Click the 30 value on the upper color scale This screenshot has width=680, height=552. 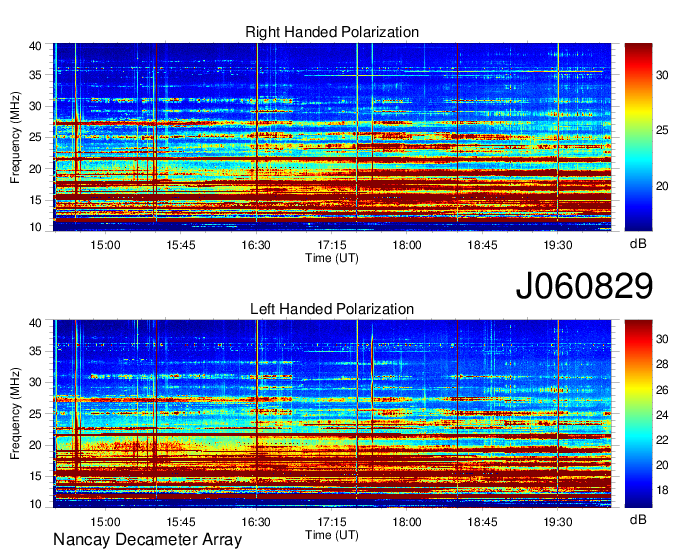coord(662,75)
